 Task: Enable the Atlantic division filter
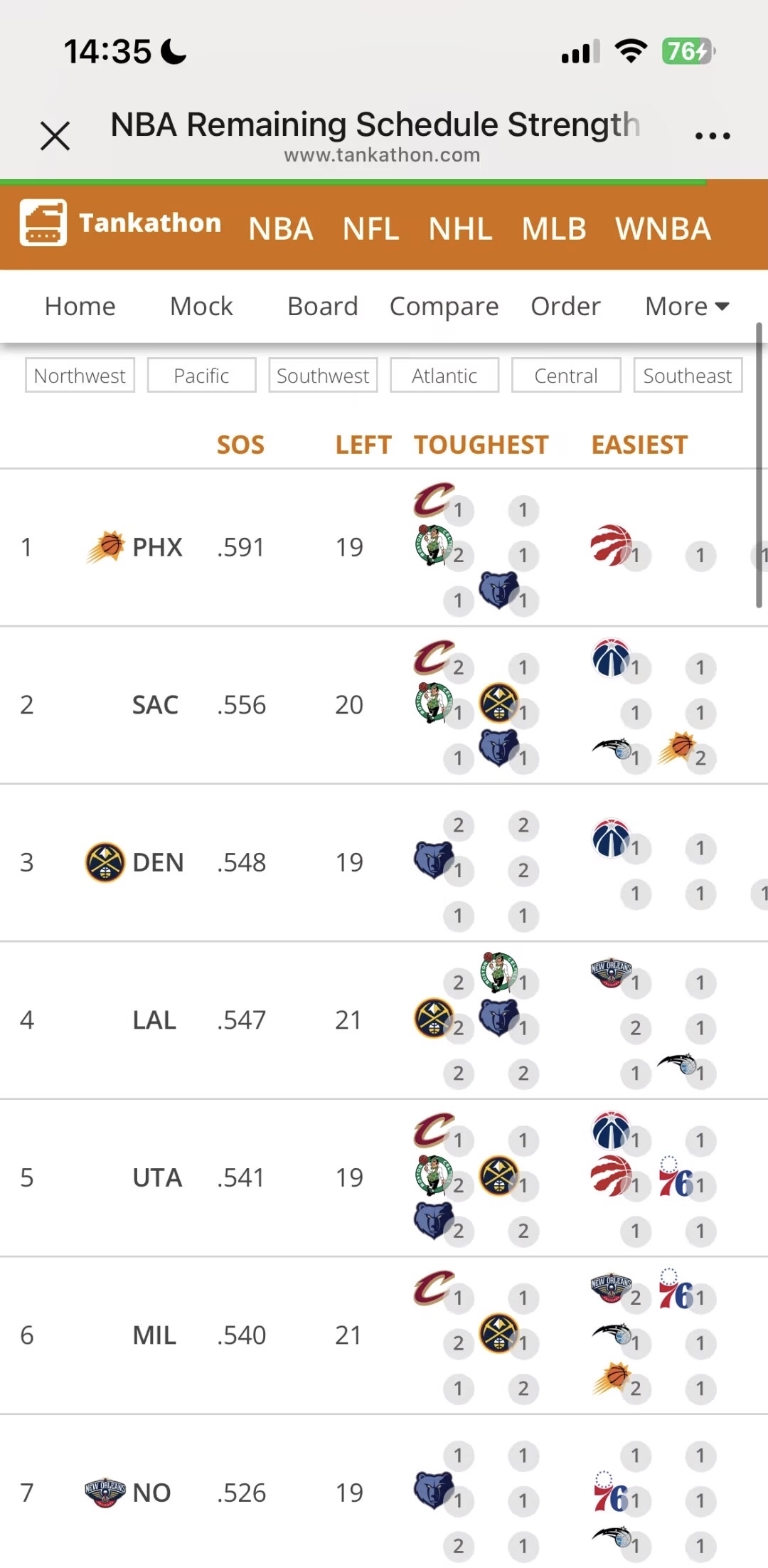(444, 375)
